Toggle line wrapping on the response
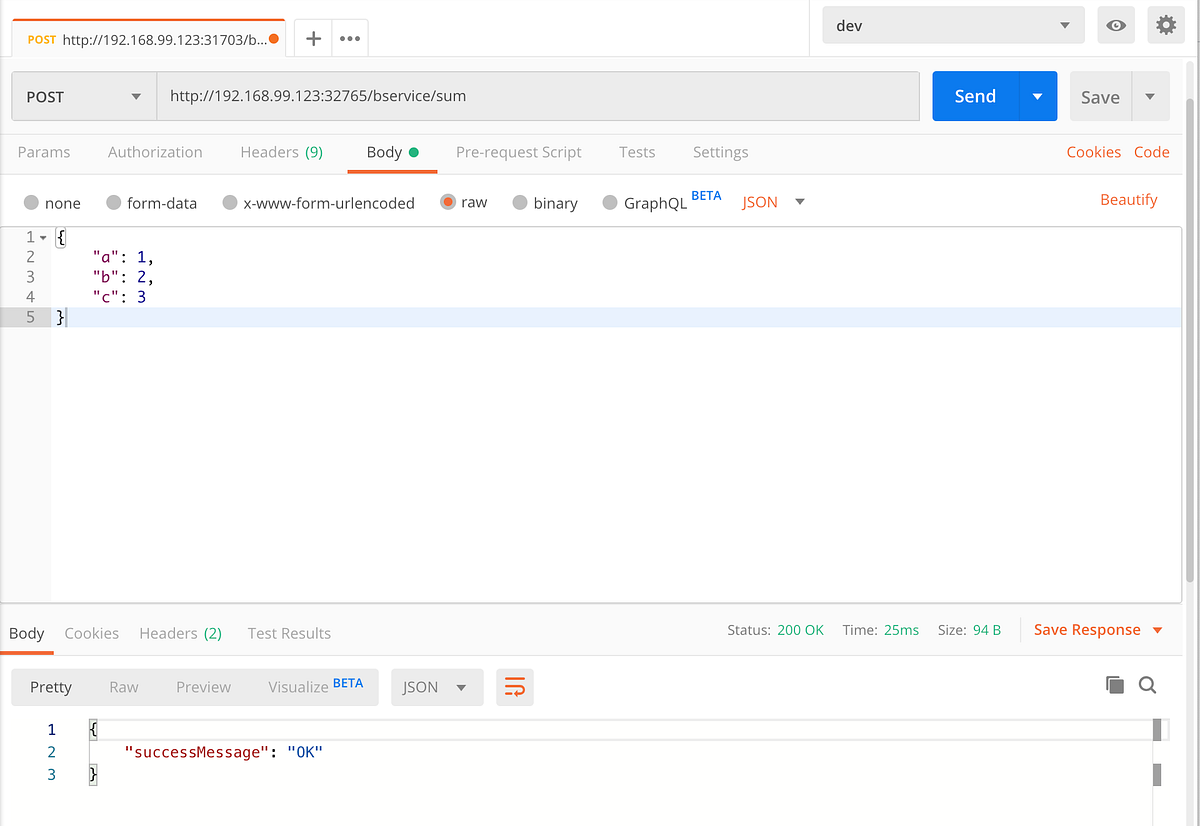The height and width of the screenshot is (826, 1200). pos(514,687)
